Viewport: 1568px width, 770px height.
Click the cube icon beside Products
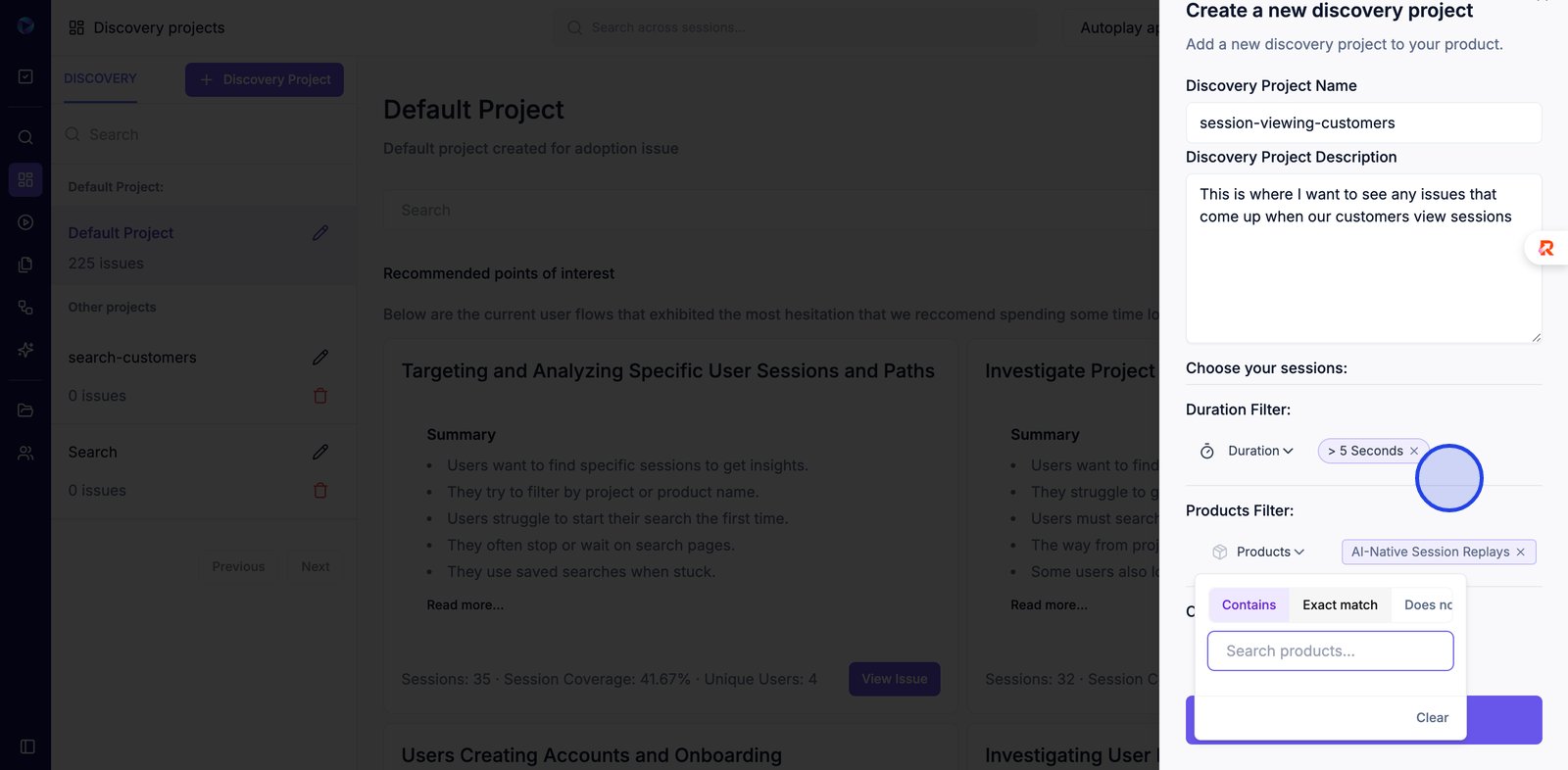(x=1219, y=553)
